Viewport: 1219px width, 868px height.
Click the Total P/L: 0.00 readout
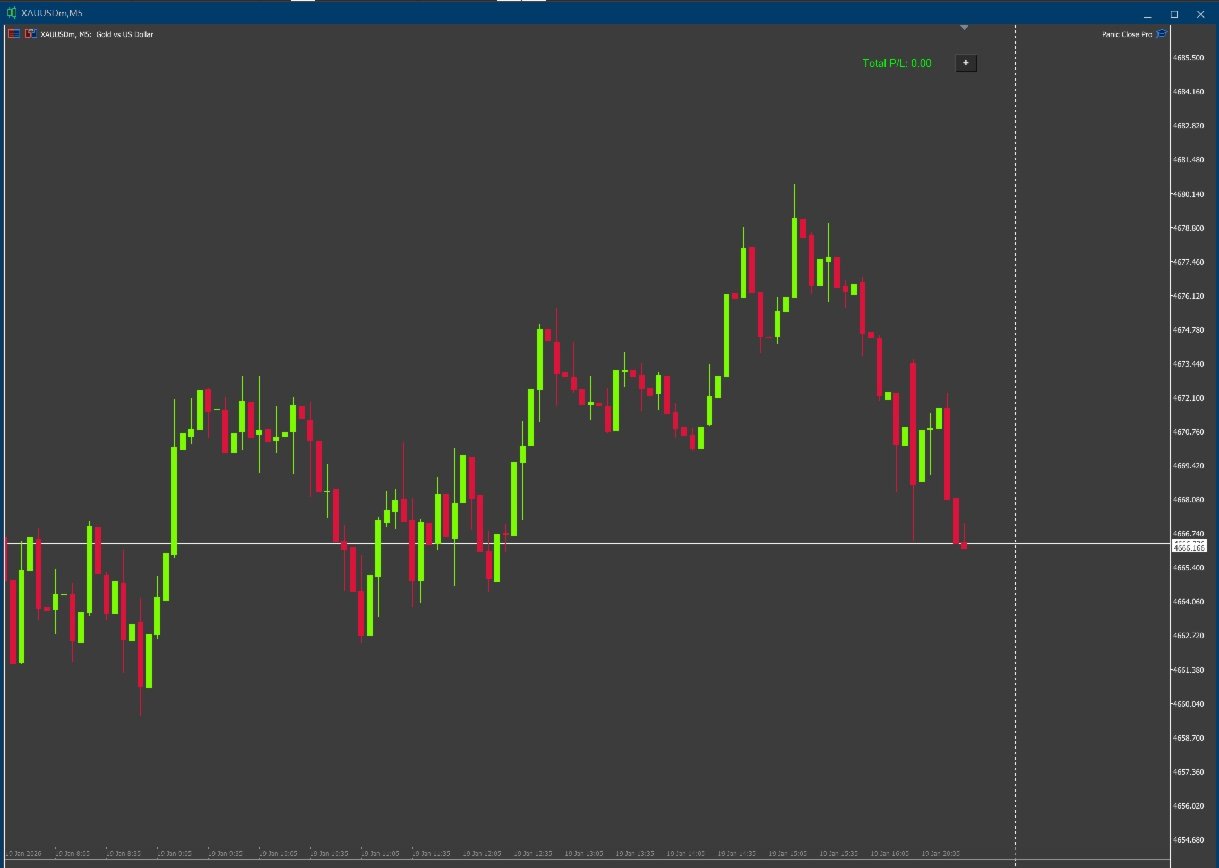point(897,63)
